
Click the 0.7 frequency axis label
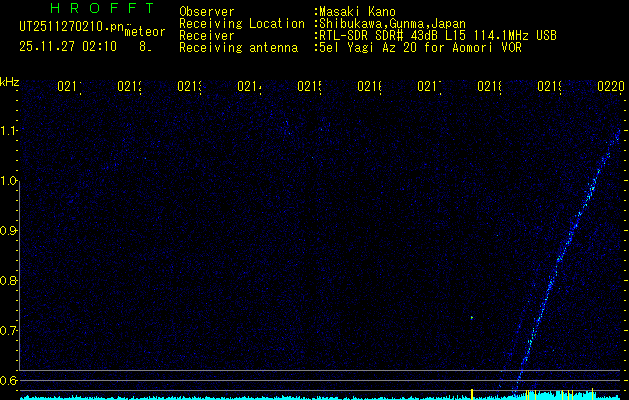[8, 331]
